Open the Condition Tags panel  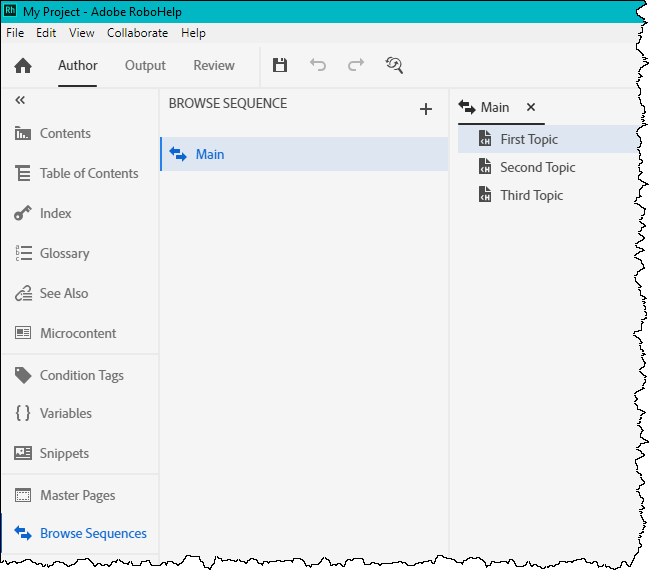point(81,376)
